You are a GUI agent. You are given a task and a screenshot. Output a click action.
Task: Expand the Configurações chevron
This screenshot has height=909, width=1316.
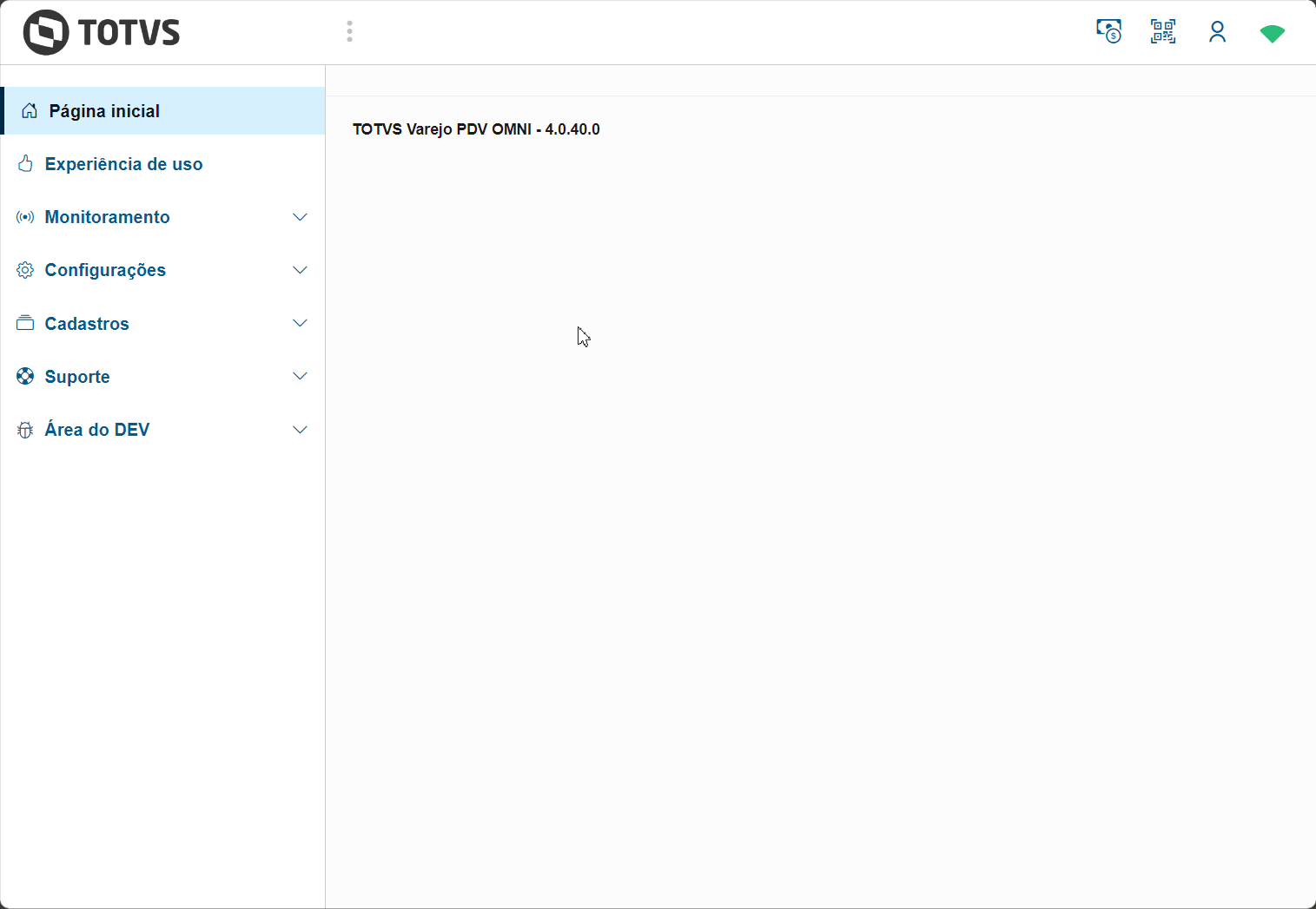[x=300, y=270]
